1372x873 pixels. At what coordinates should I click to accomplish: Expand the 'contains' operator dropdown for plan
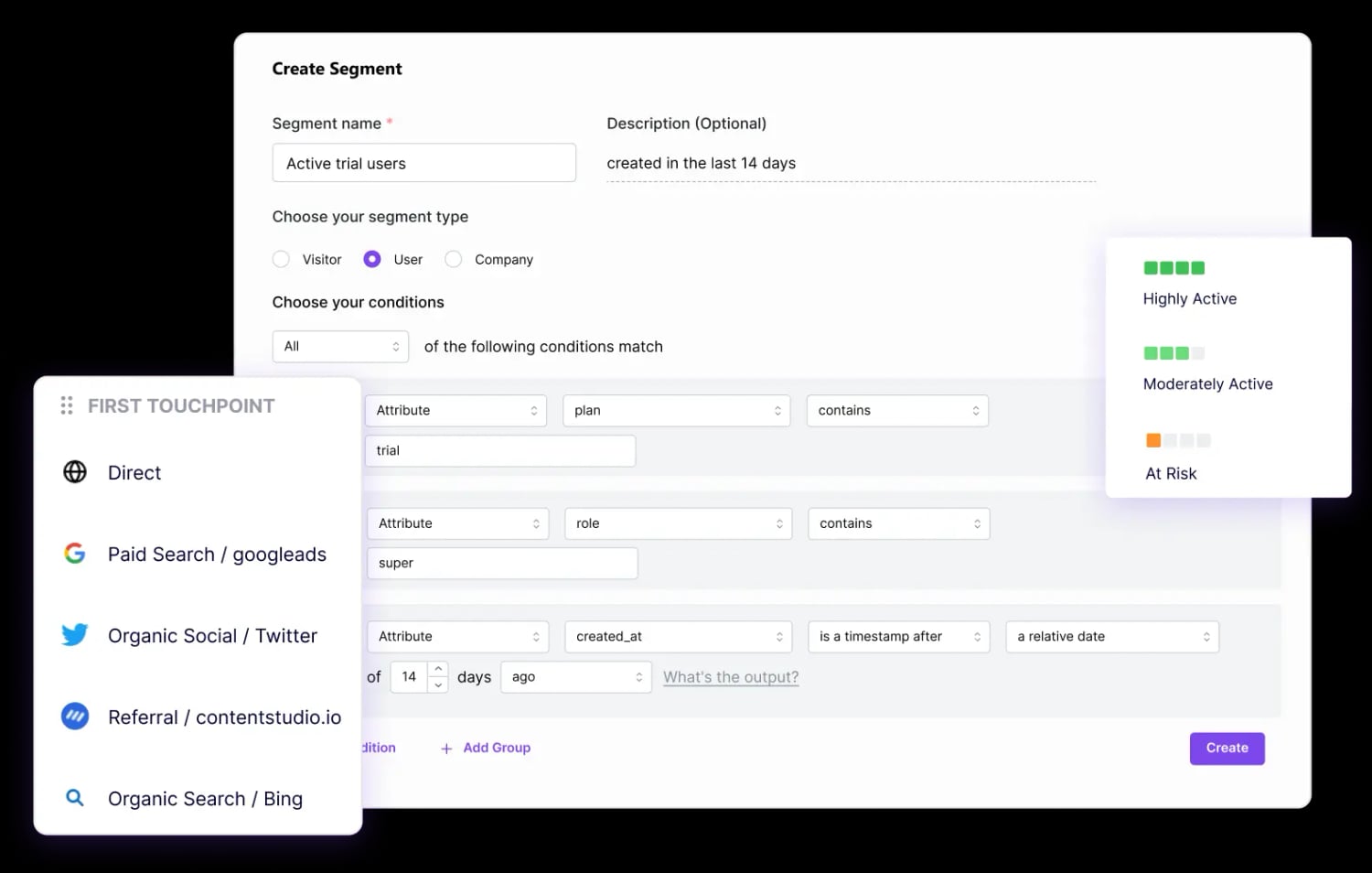click(x=896, y=410)
